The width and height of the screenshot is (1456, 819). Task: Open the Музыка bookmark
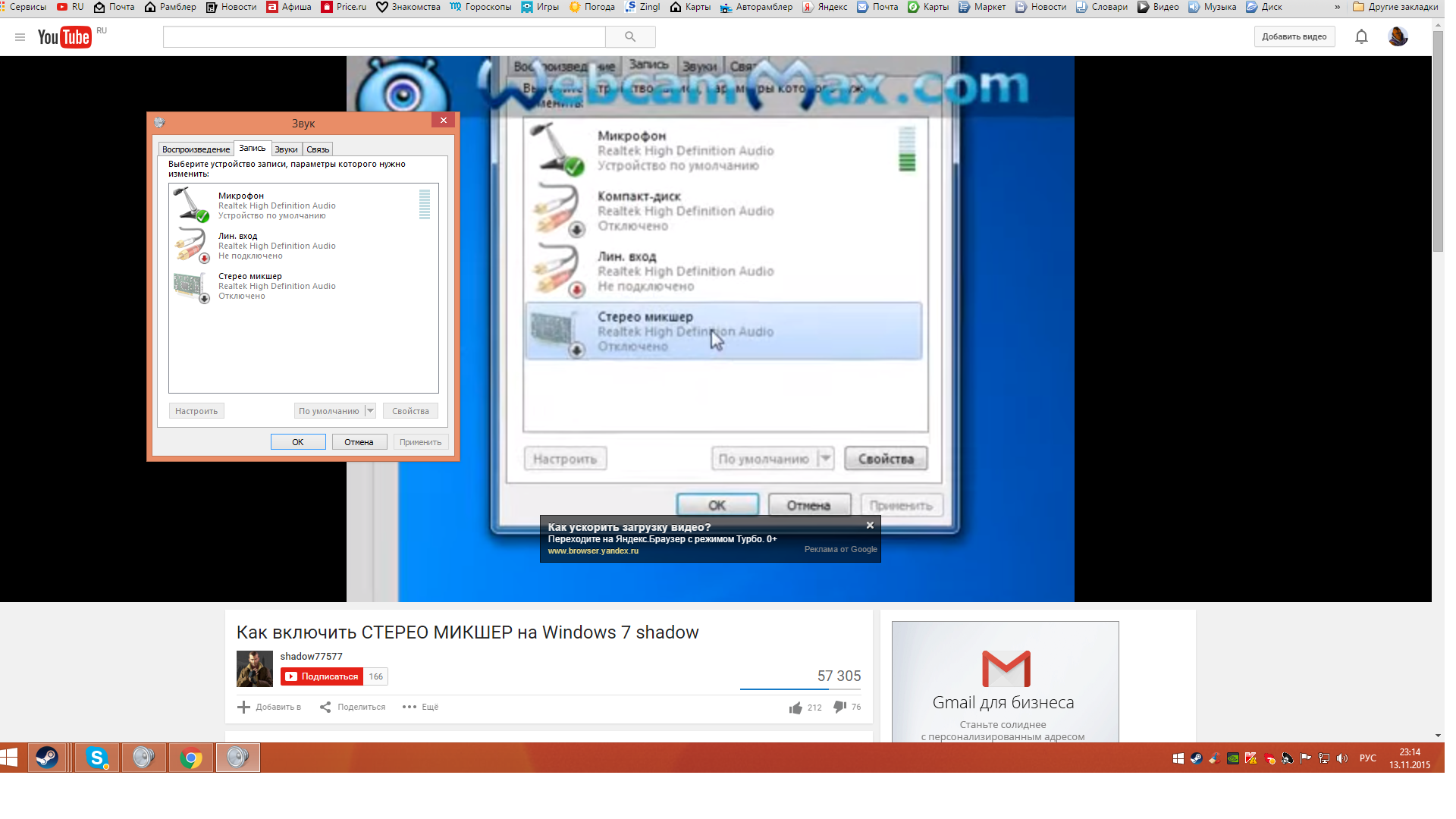point(1212,7)
